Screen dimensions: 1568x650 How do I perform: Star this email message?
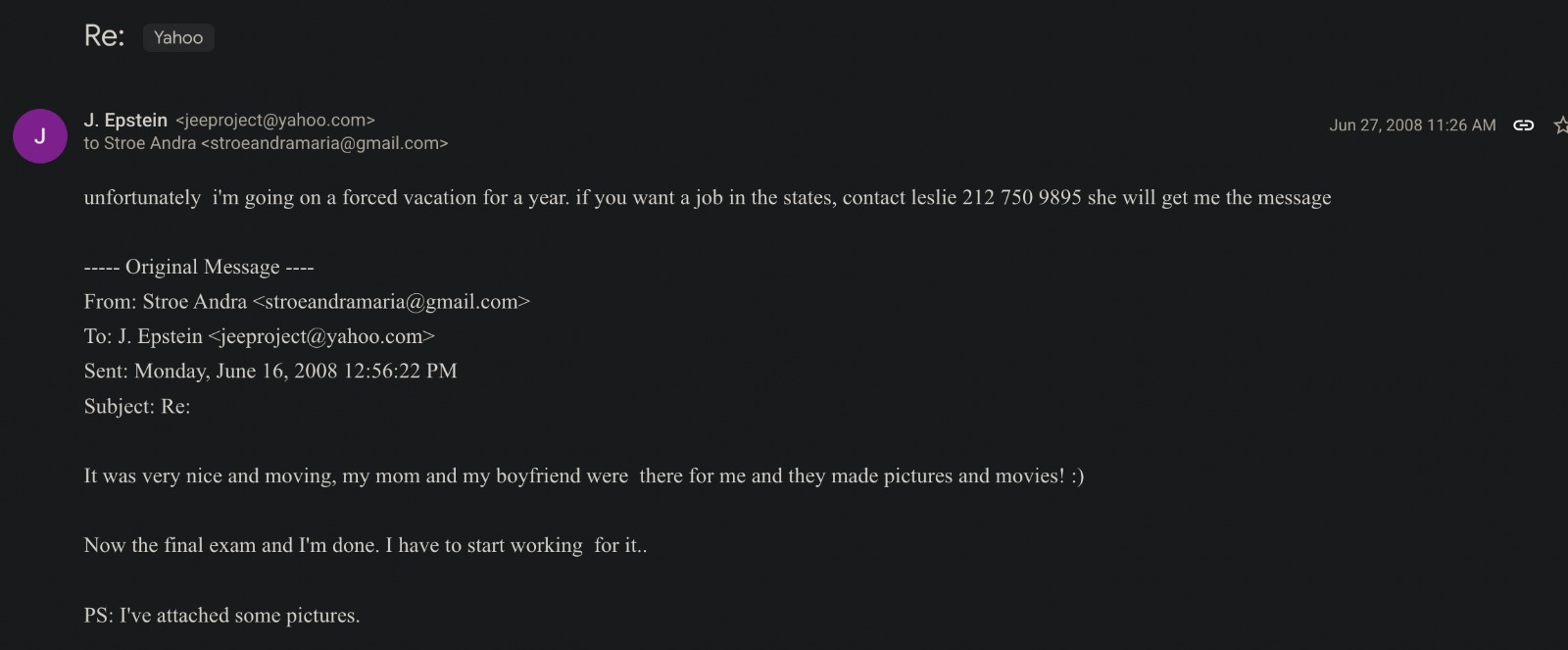pyautogui.click(x=1559, y=125)
